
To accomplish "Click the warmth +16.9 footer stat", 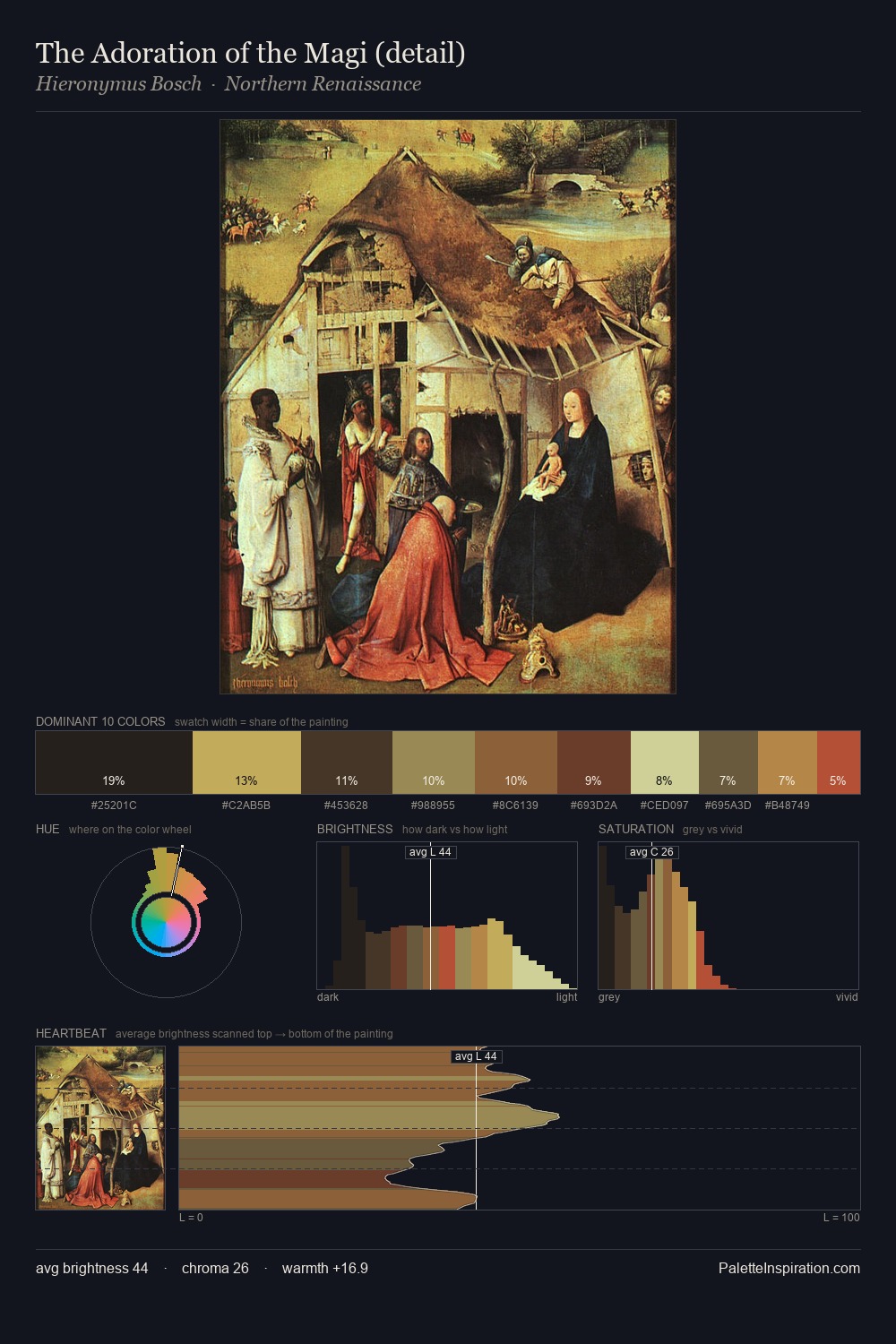I will point(325,1269).
